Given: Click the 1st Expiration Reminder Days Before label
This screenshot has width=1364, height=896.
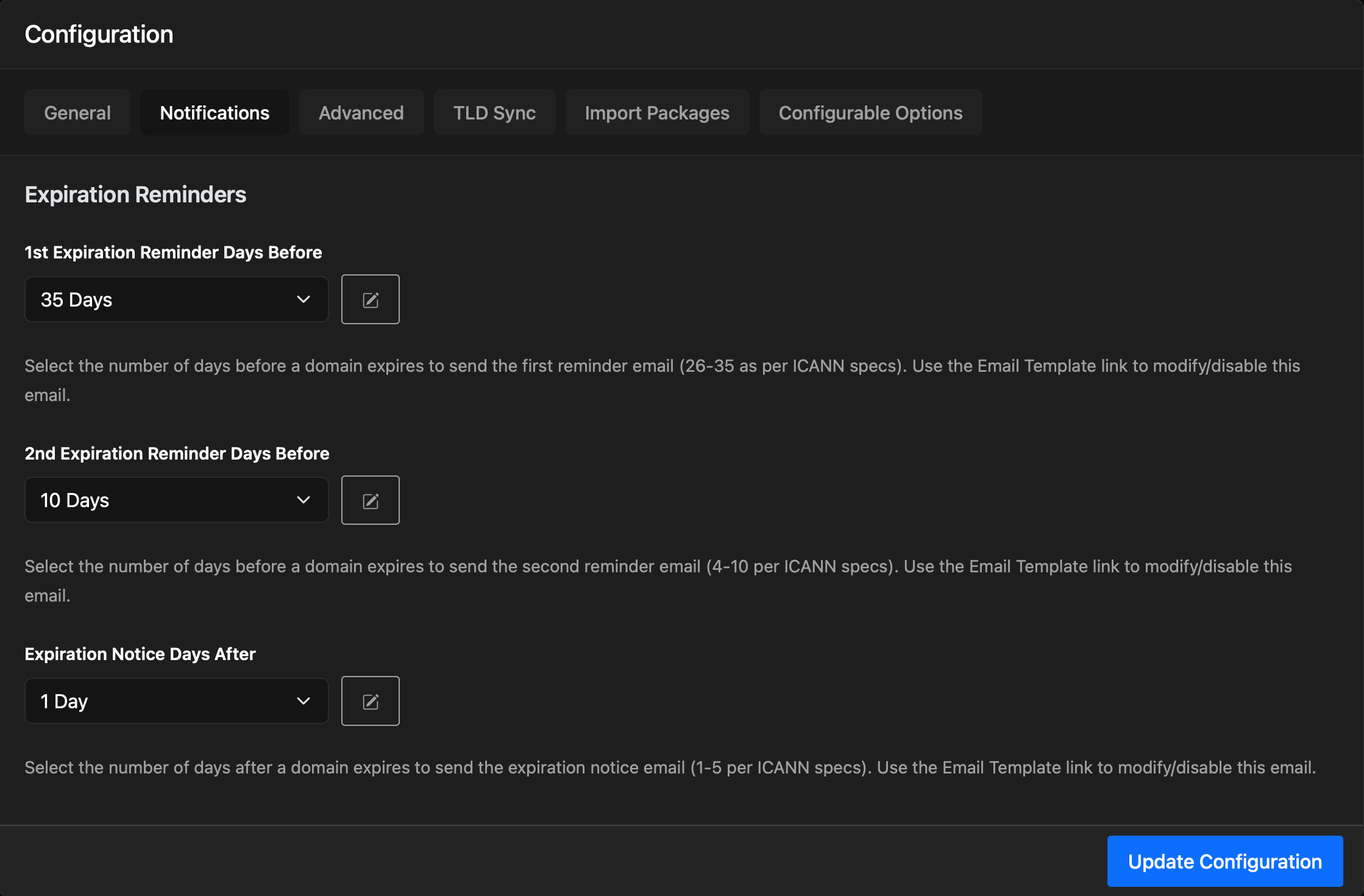Looking at the screenshot, I should [173, 252].
